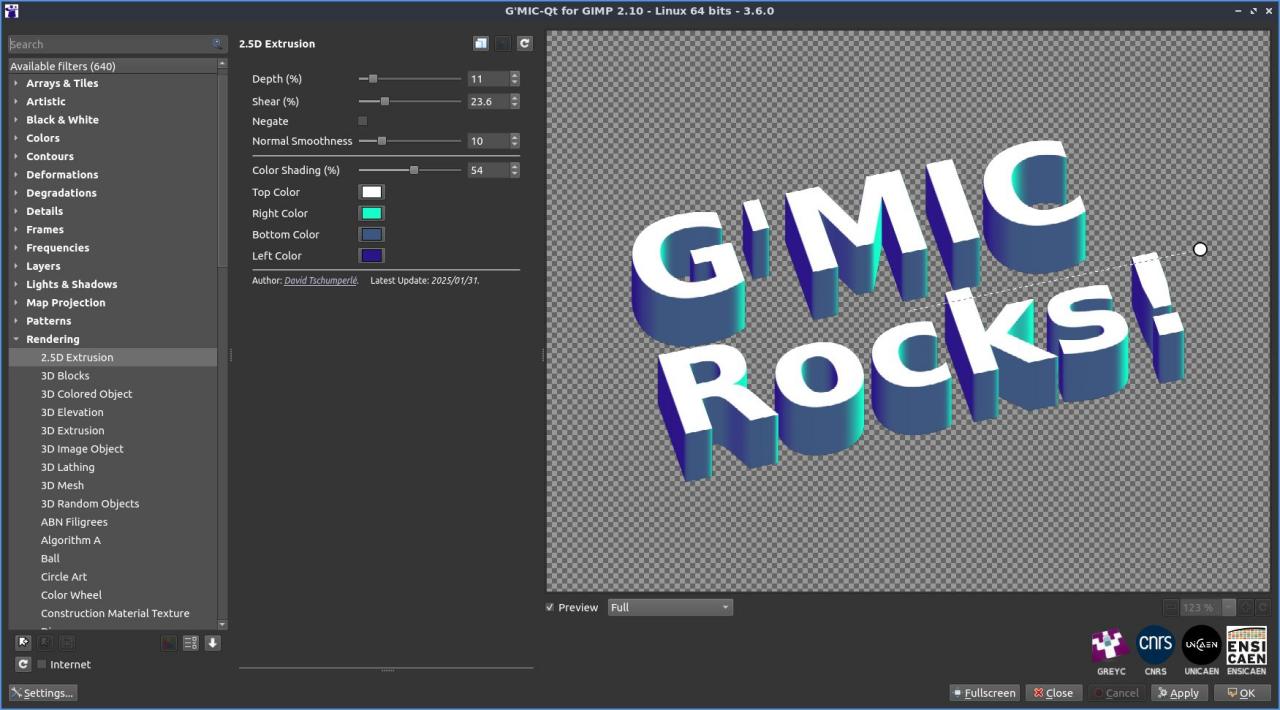Click the G'MIC window title-bar icon

coord(11,11)
